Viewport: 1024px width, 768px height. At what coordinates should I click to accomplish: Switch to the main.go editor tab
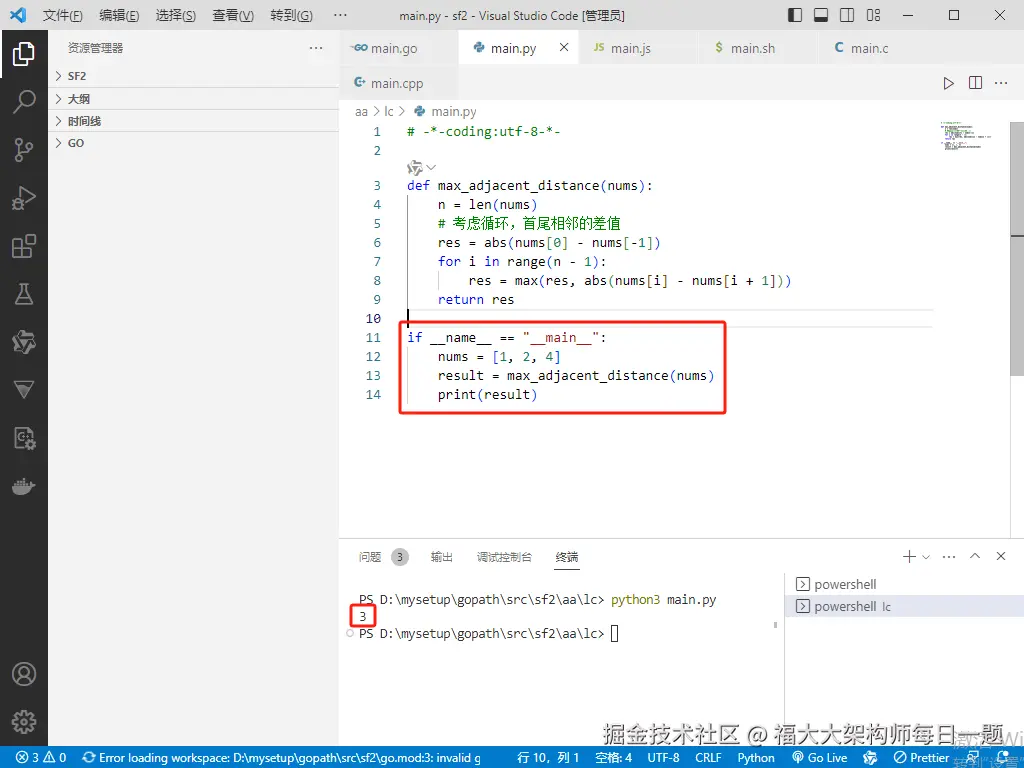[x=398, y=48]
